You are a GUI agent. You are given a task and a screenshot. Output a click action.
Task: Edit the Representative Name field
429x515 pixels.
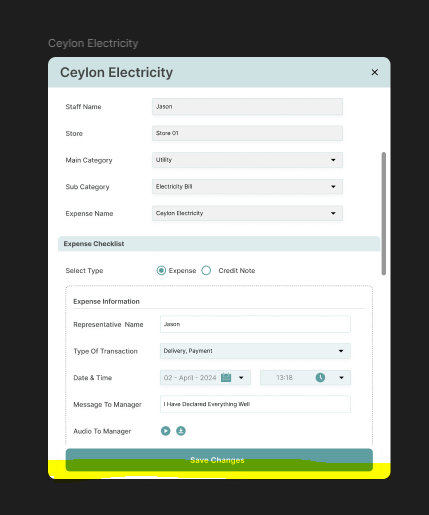(255, 324)
